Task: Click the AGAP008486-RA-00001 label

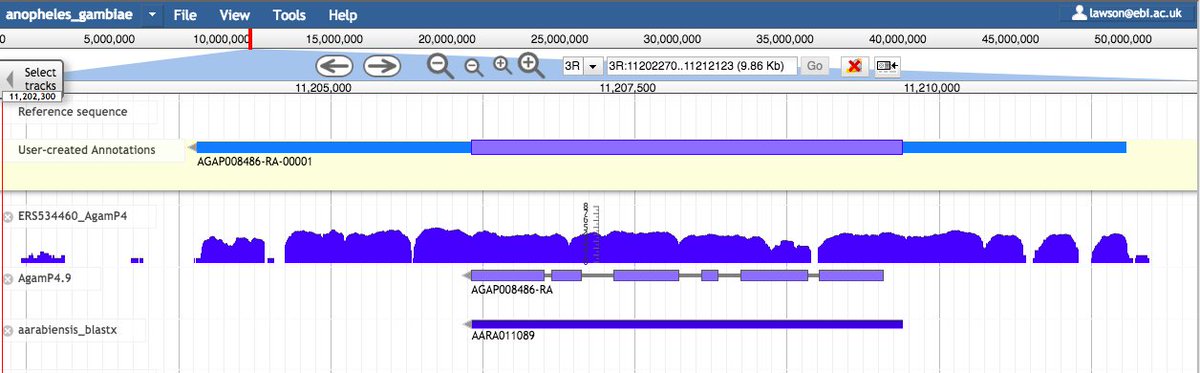Action: coord(255,162)
